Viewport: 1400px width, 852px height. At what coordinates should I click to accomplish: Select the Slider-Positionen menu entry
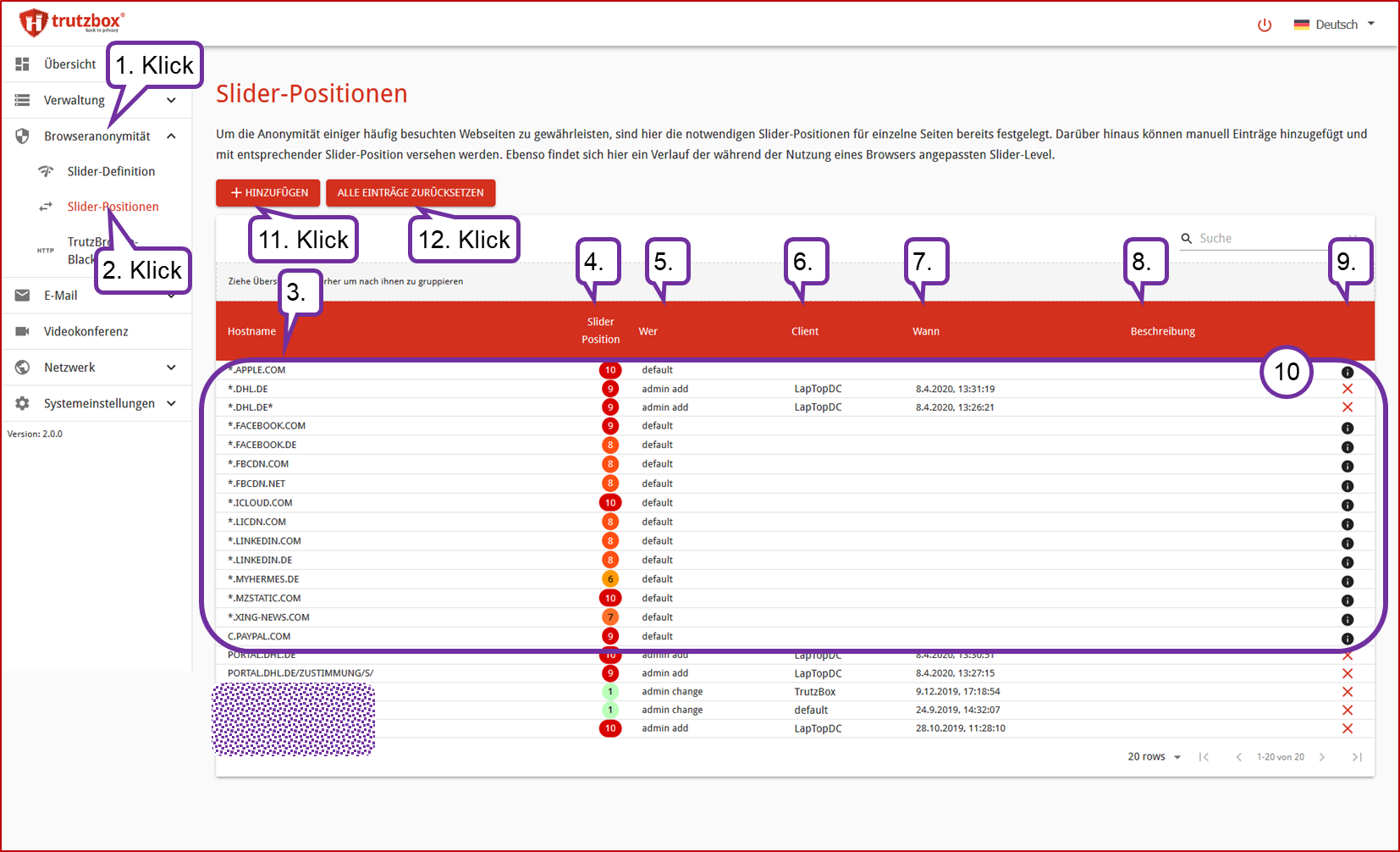coord(113,207)
